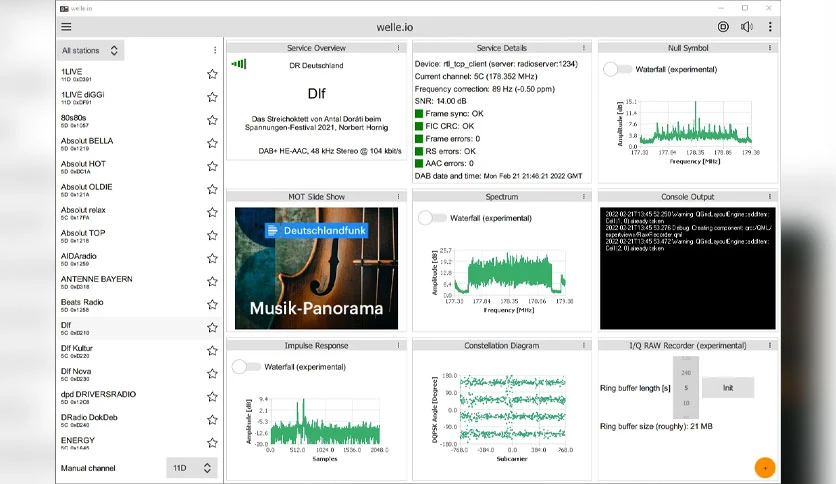
Task: Expand the All stations dropdown
Action: (x=90, y=50)
